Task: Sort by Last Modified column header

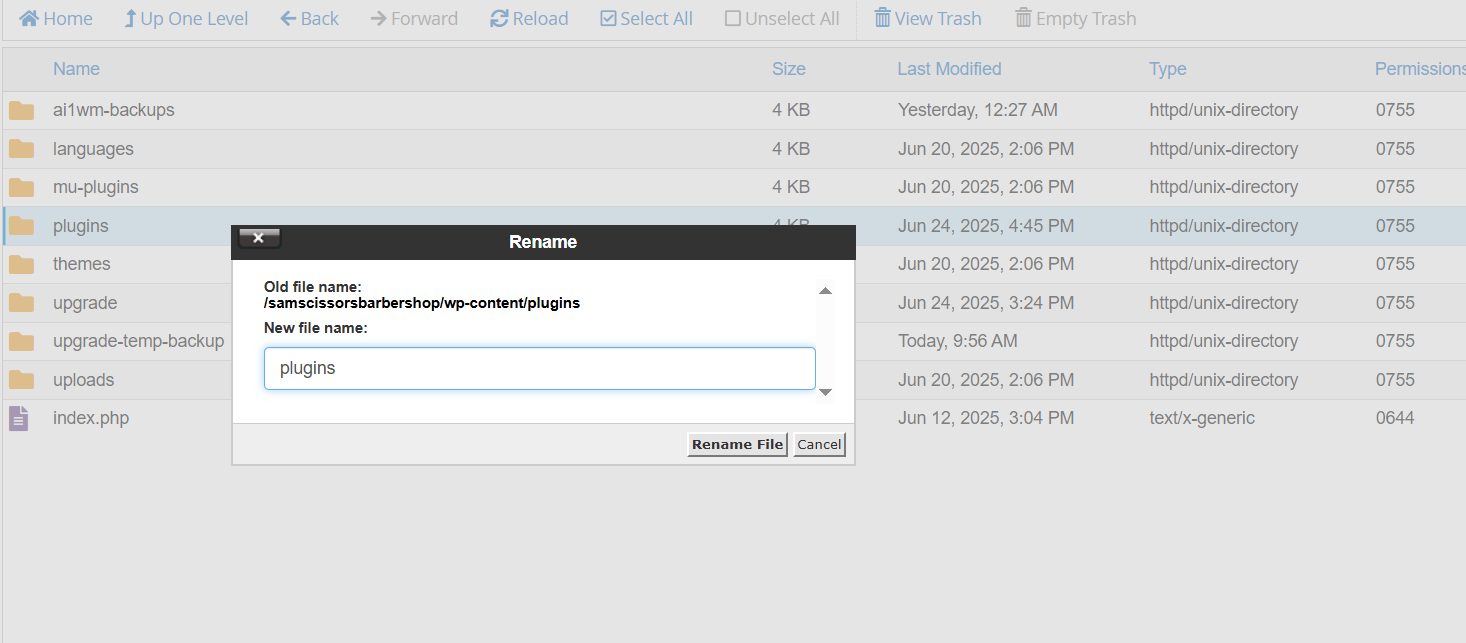Action: [949, 69]
